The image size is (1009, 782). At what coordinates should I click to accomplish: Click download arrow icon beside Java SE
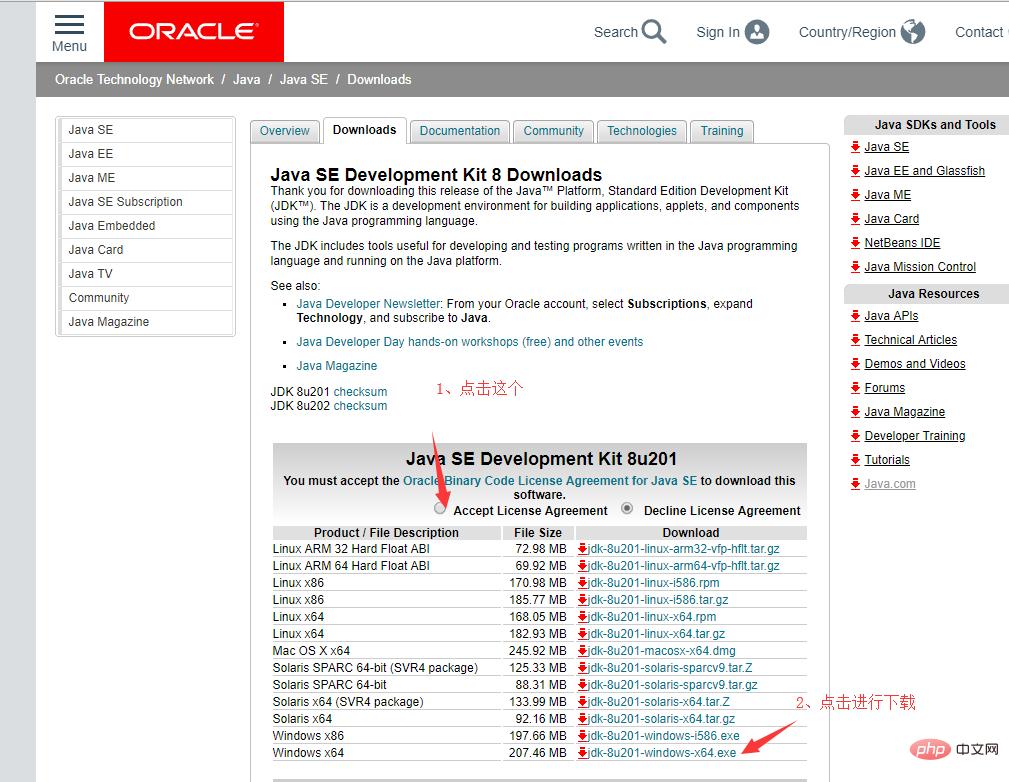[x=855, y=147]
